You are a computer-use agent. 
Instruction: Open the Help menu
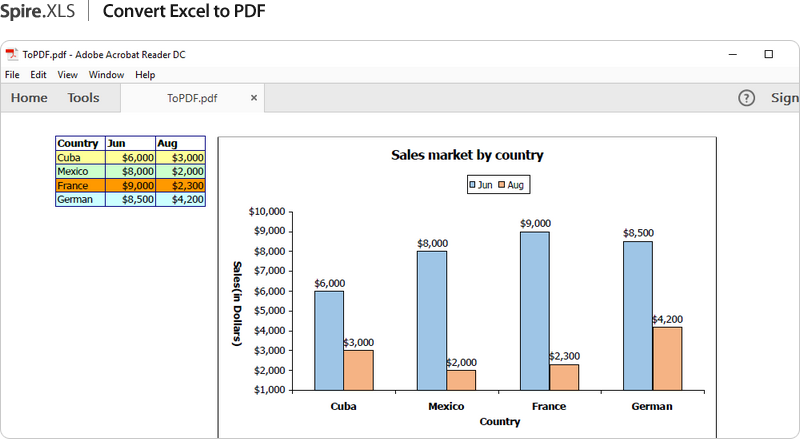pyautogui.click(x=145, y=75)
